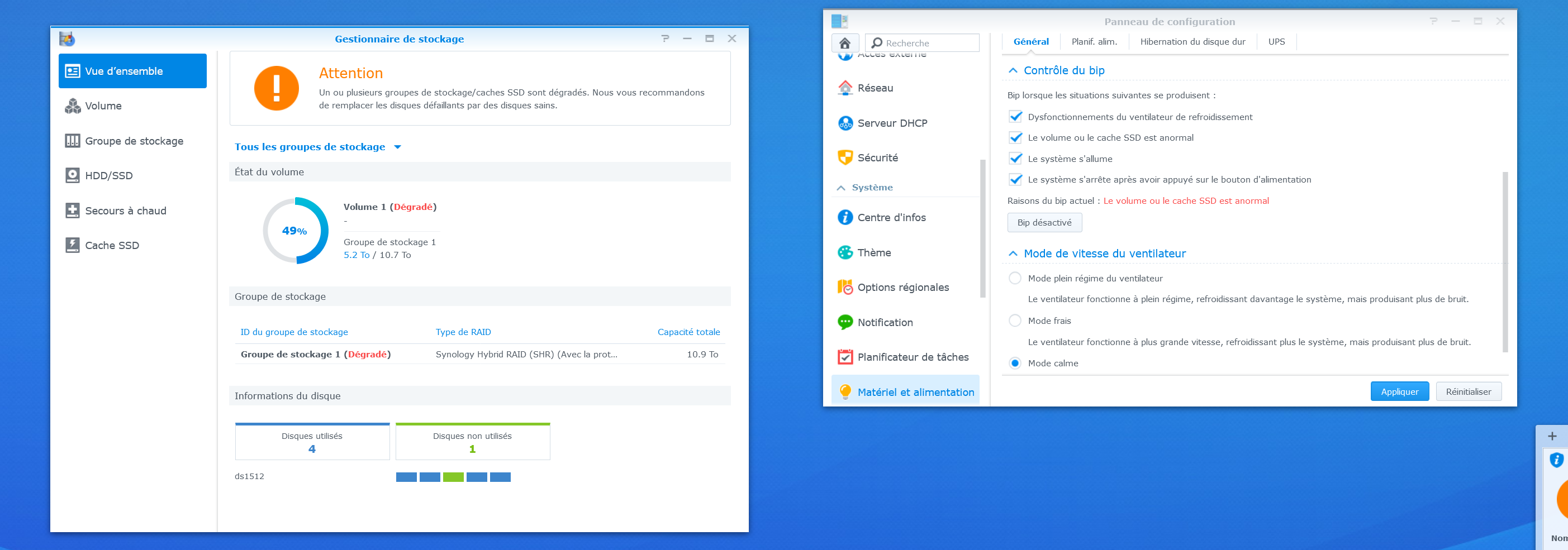Open HDD/SSD sidebar icon
Viewport: 1568px width, 550px height.
(x=73, y=176)
